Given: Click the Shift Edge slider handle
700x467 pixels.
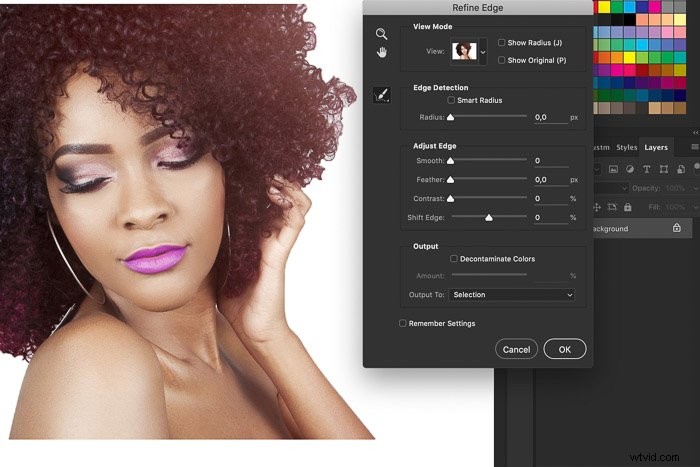Looking at the screenshot, I should pos(489,217).
